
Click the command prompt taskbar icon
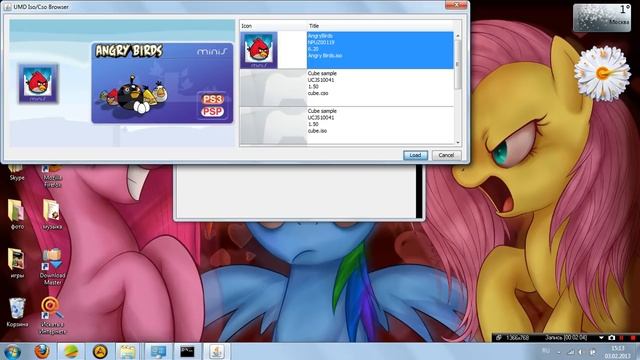[187, 351]
